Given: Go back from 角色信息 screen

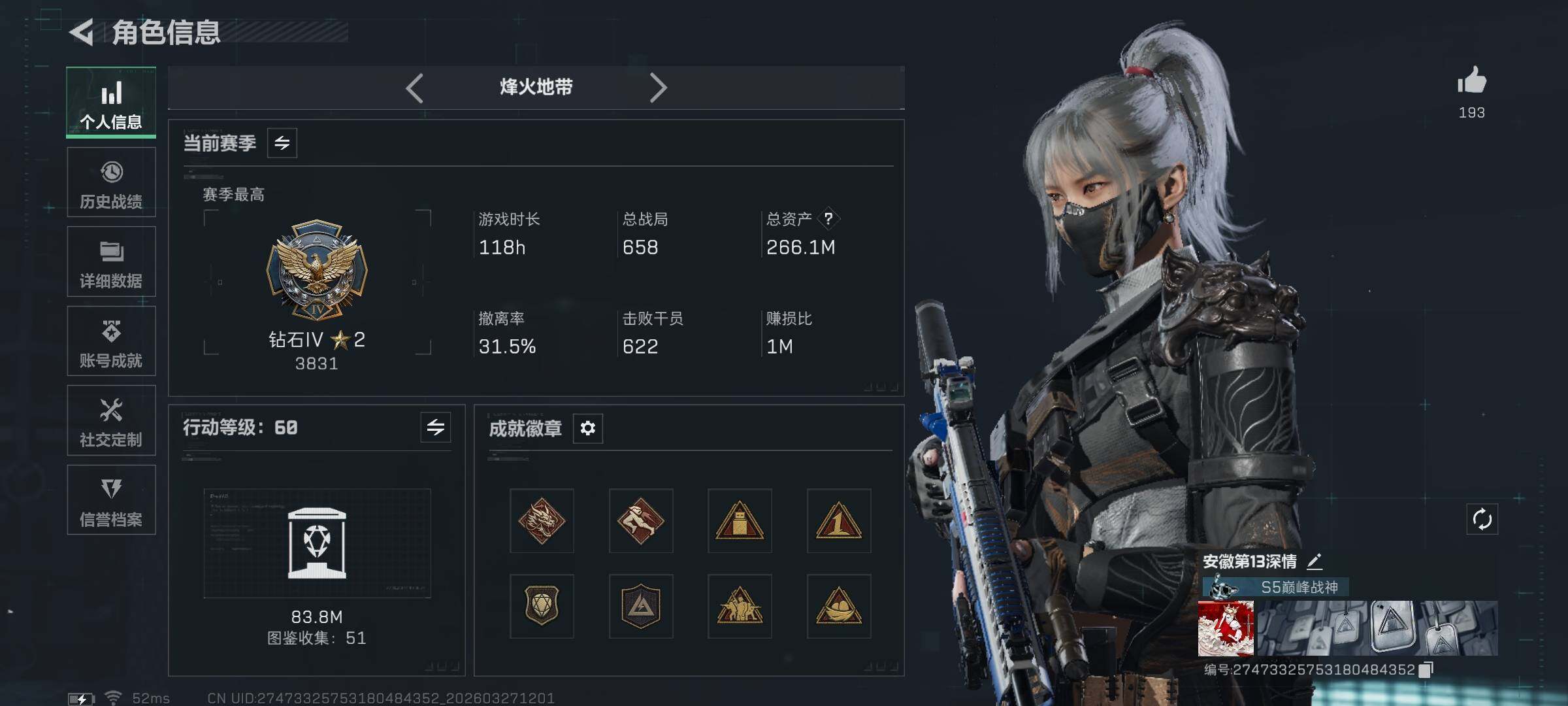Looking at the screenshot, I should point(82,31).
